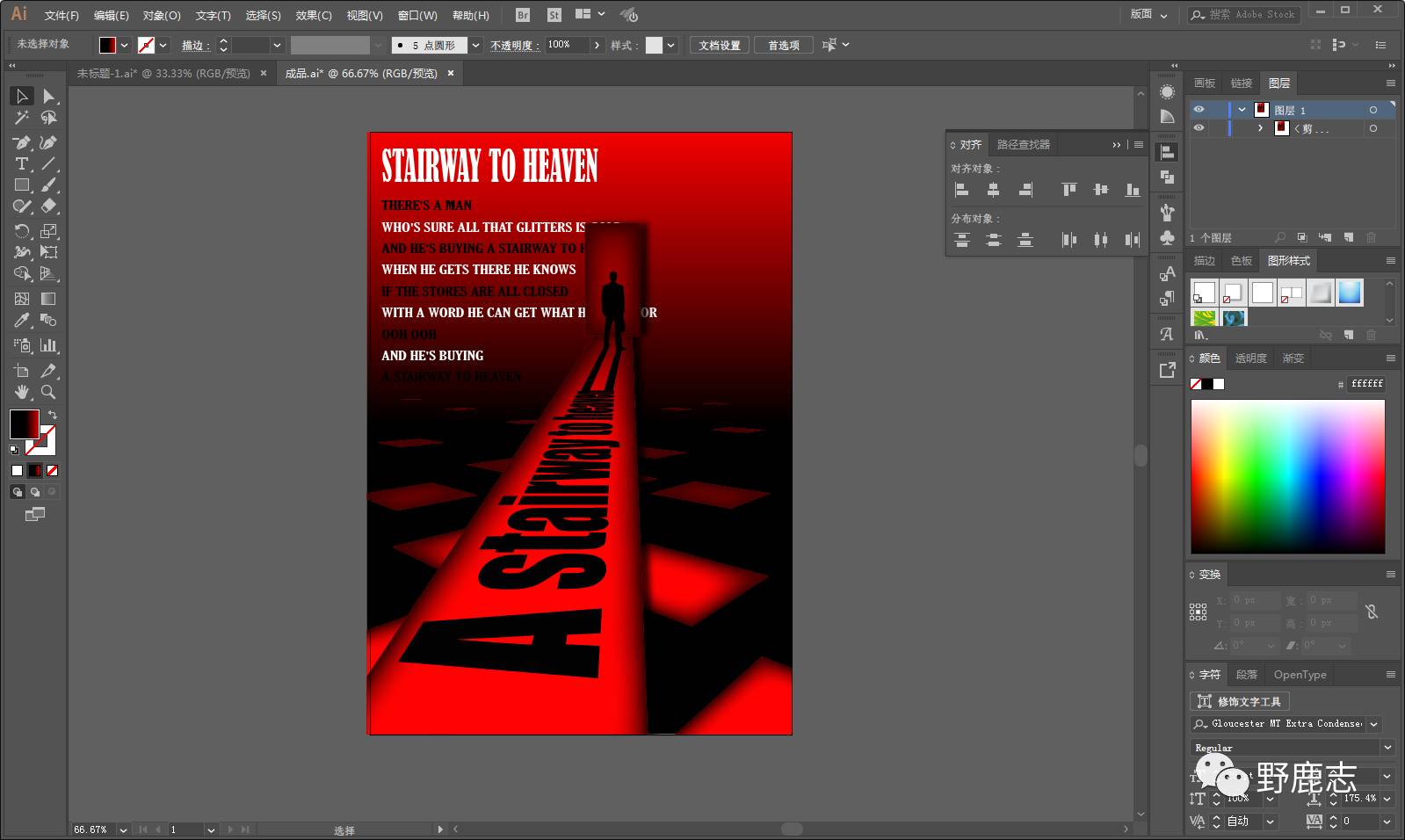Viewport: 1405px width, 840px height.
Task: Select the Gradient tool
Action: coord(48,299)
